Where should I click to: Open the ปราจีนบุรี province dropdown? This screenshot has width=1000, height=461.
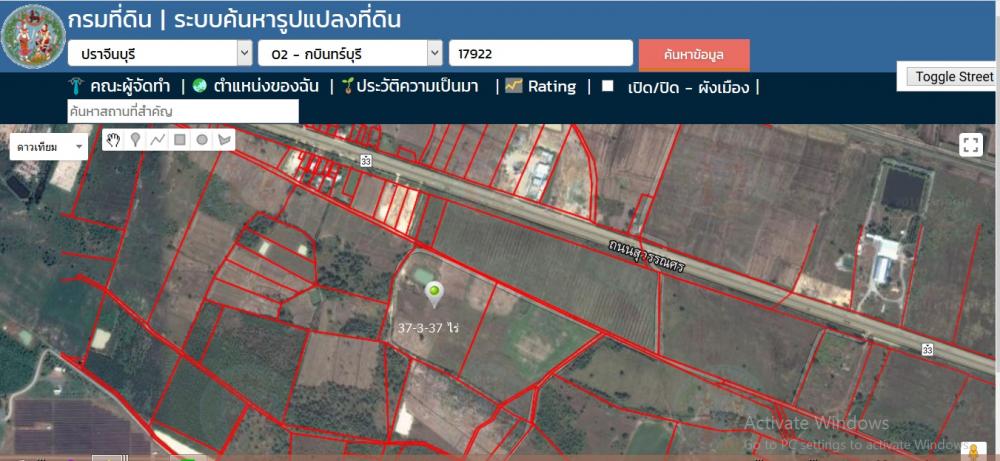point(160,53)
